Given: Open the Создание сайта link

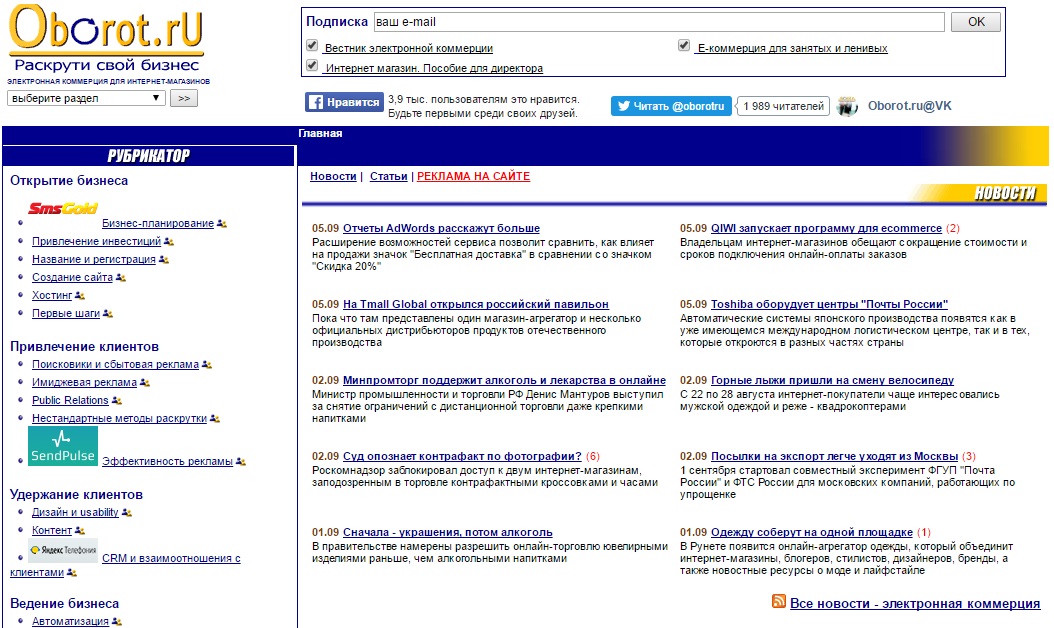Looking at the screenshot, I should tap(73, 277).
